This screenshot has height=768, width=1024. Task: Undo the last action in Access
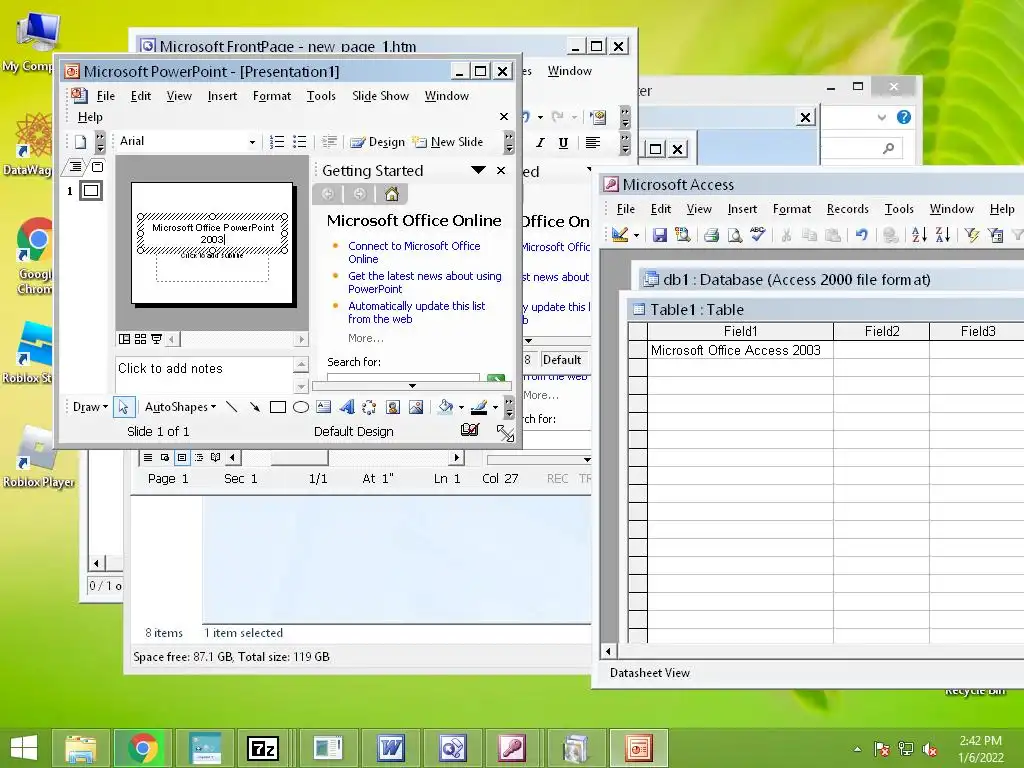861,234
